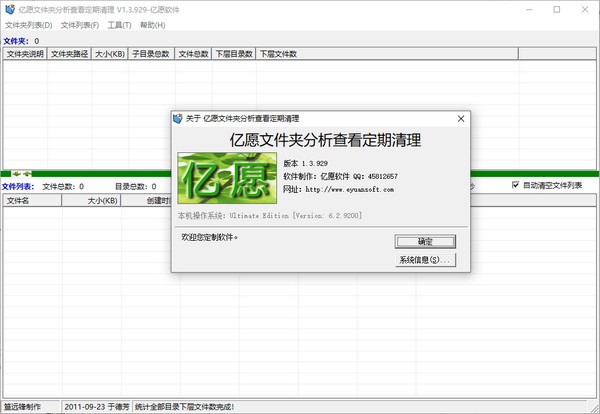Image resolution: width=600 pixels, height=414 pixels.
Task: Click the splitter arrows on green bar
Action: click(x=21, y=174)
